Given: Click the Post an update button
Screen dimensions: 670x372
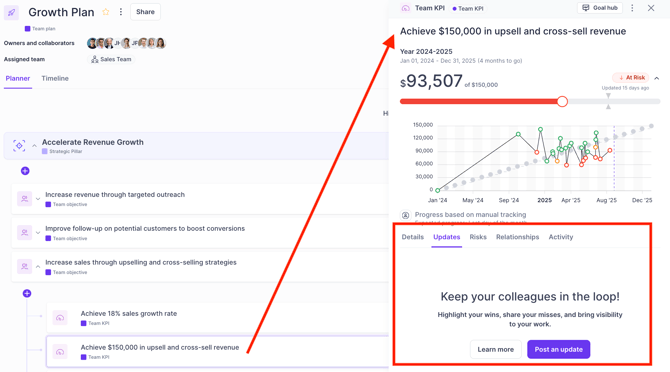Looking at the screenshot, I should pos(558,349).
